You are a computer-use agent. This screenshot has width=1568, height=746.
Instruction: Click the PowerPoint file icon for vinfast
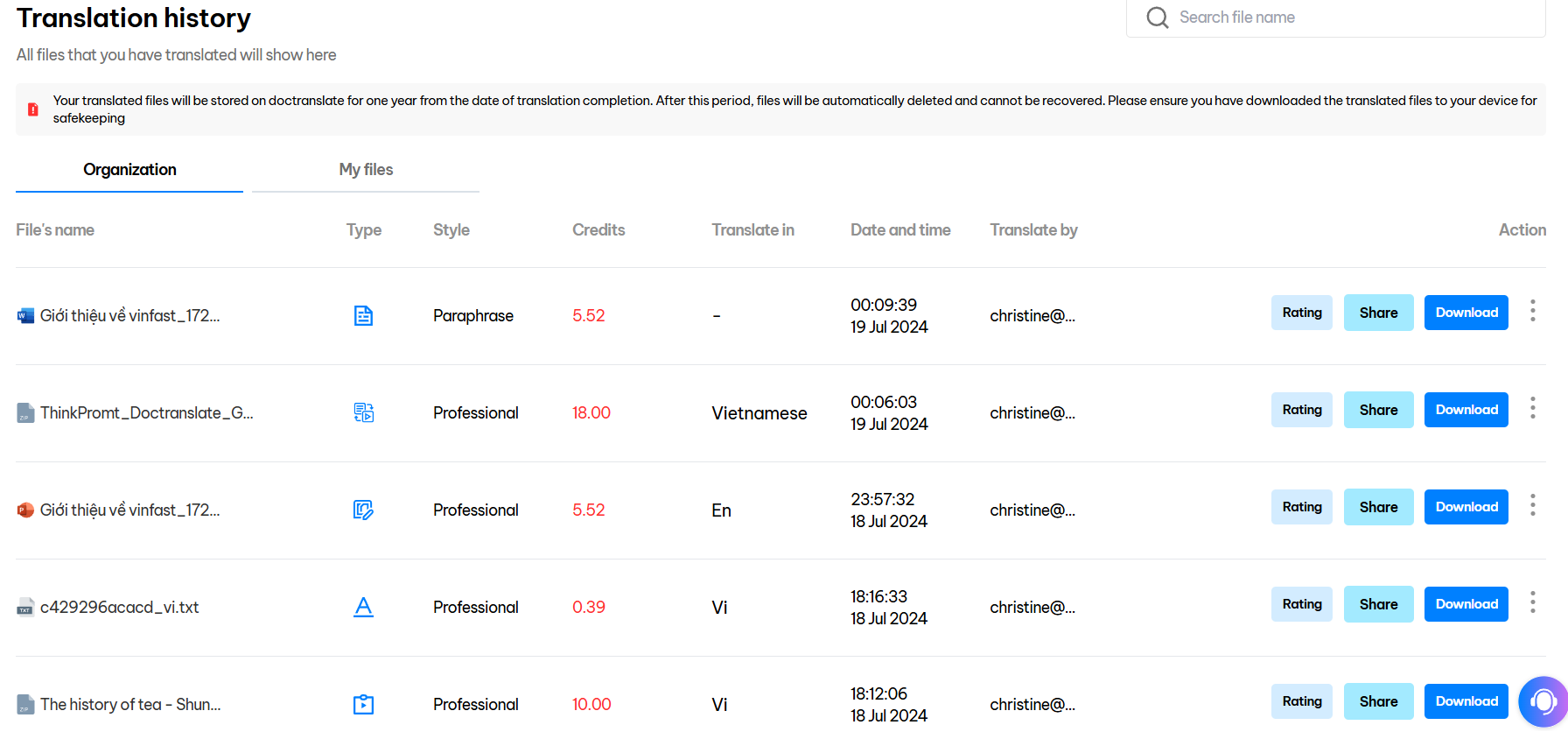click(25, 510)
